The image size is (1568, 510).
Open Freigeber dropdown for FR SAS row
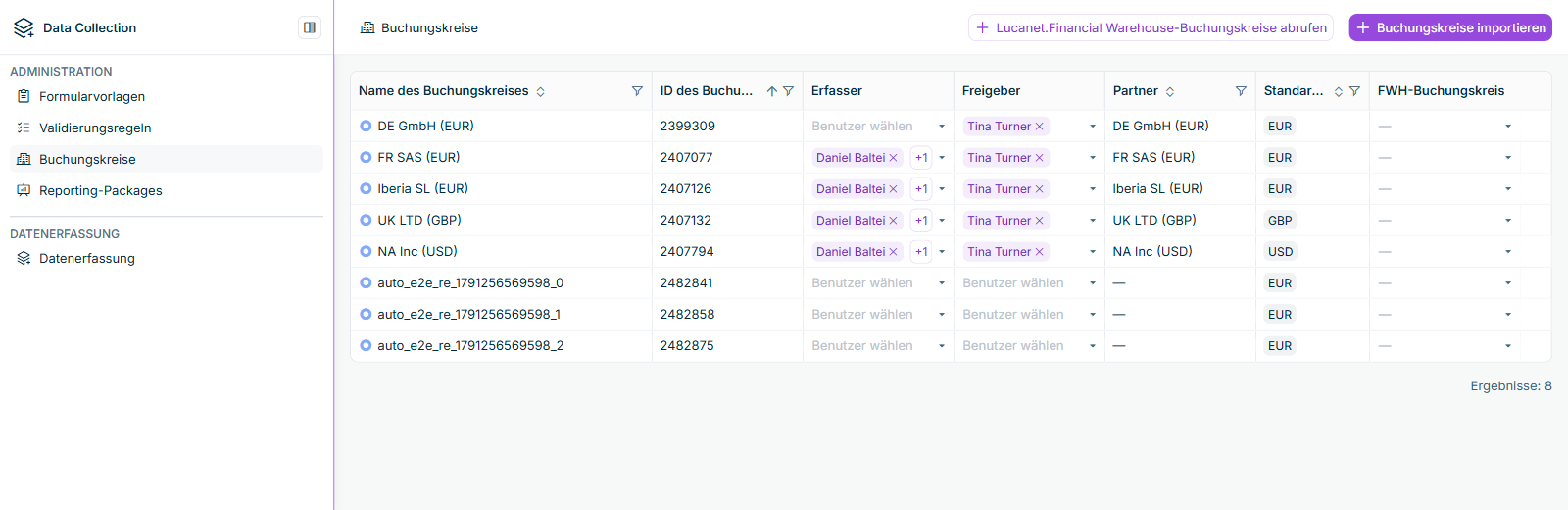tap(1093, 158)
